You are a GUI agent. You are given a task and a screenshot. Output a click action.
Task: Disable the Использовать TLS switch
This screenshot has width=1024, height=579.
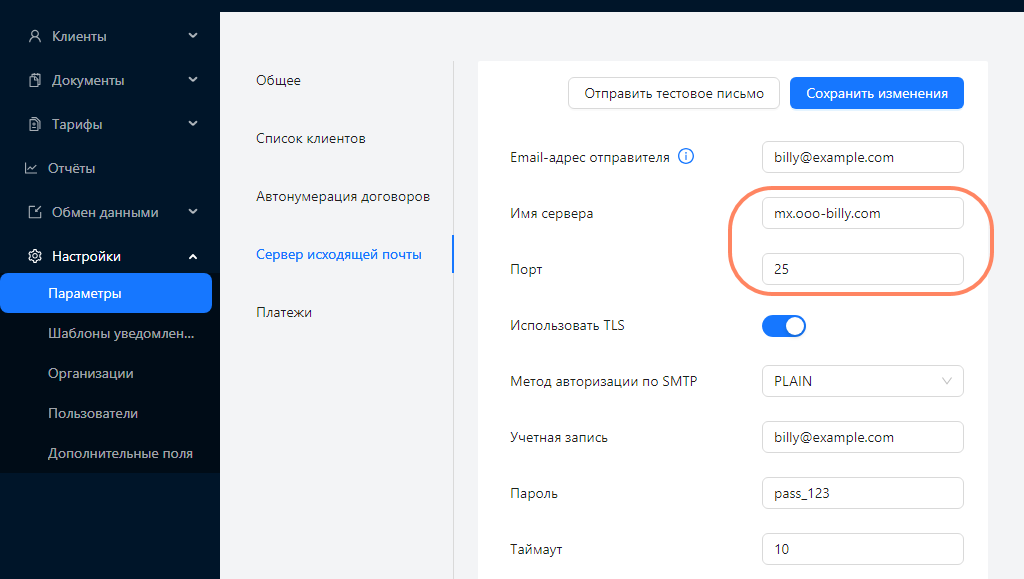783,326
